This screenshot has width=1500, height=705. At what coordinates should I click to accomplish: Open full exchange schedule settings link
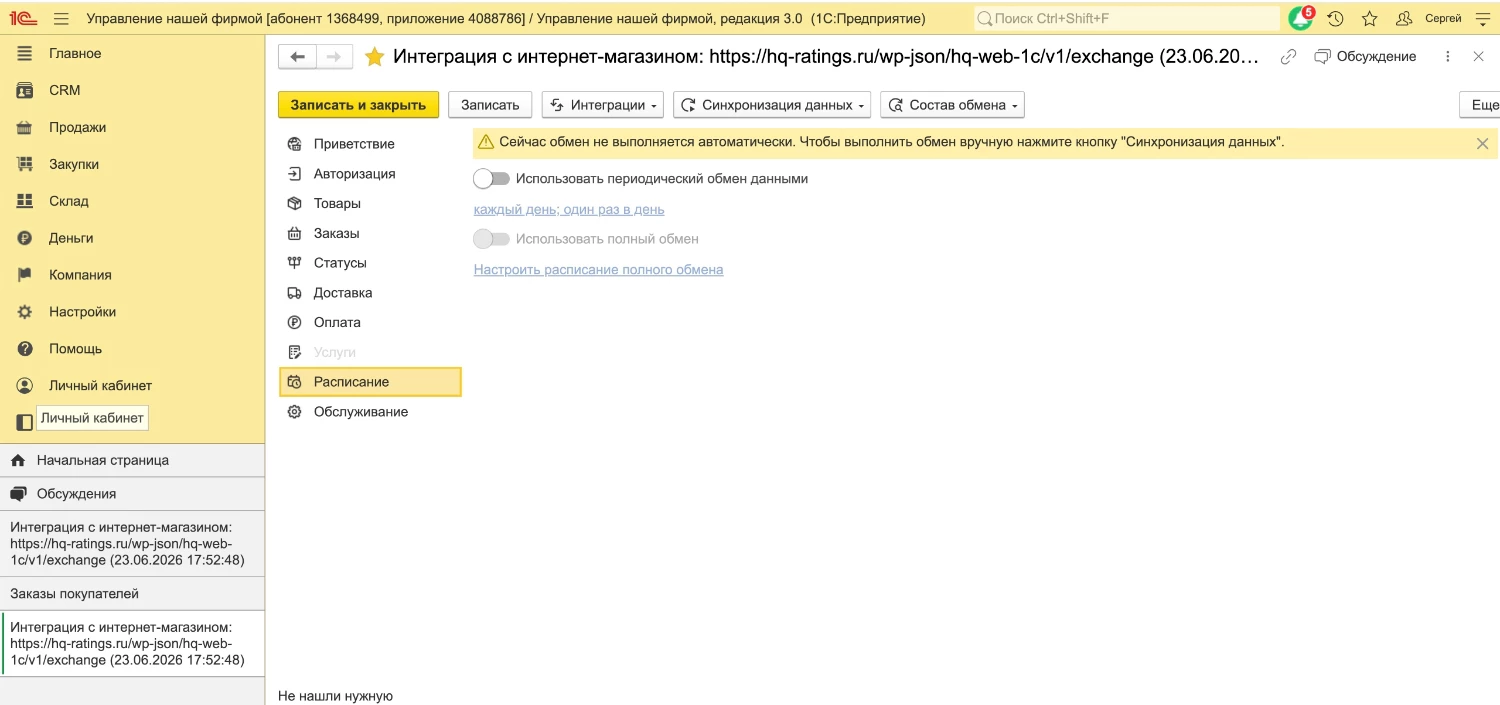click(598, 270)
